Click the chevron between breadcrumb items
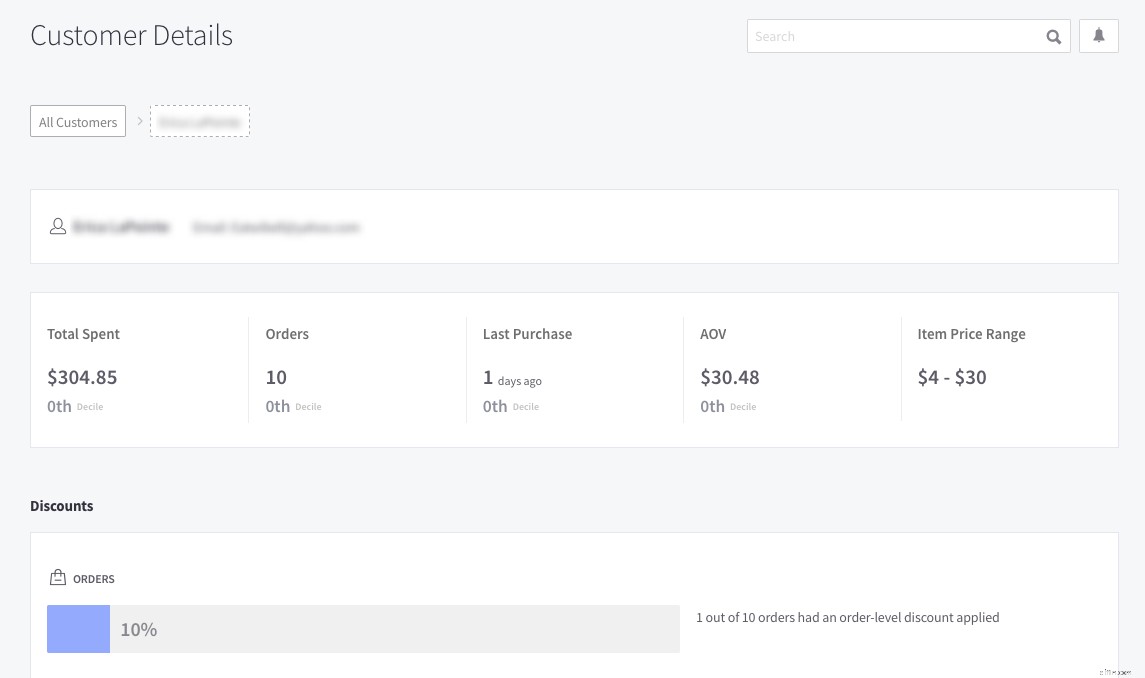 pos(140,120)
